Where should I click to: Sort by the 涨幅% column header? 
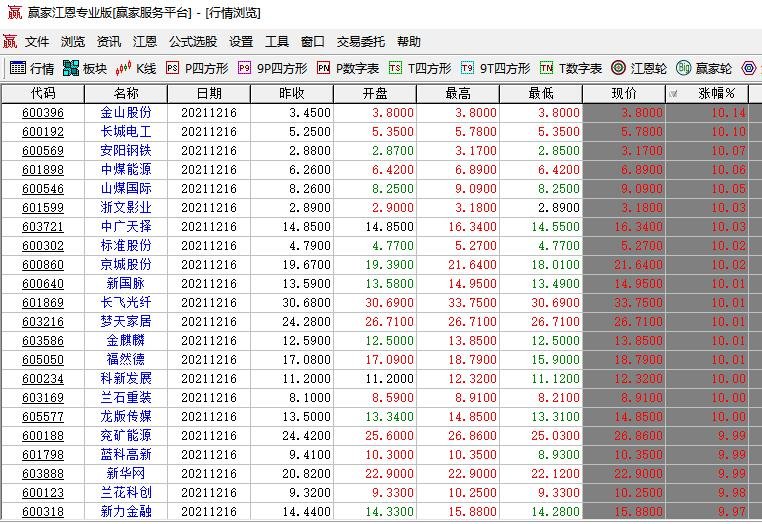[x=708, y=93]
